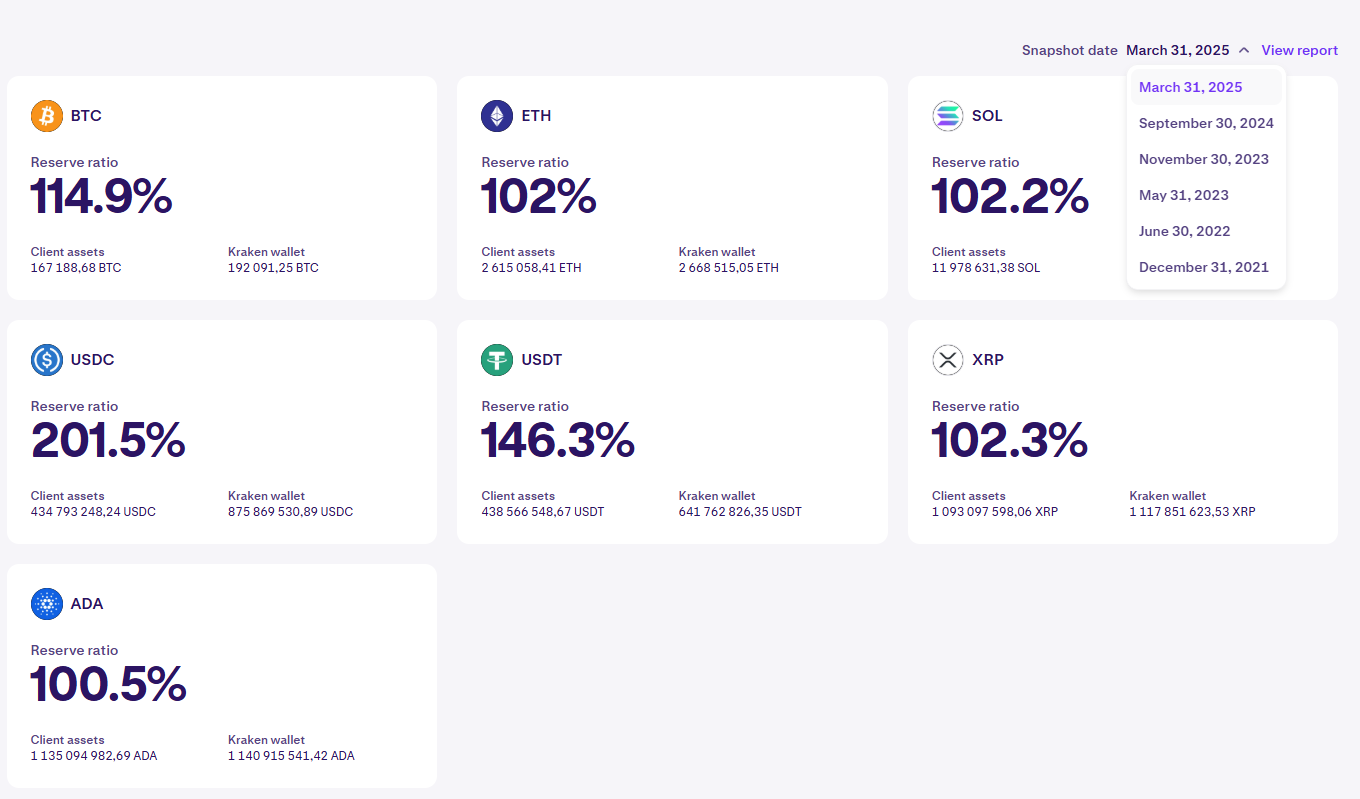Click Kraken wallet 1 140 915 541,42 ADA

pos(291,756)
